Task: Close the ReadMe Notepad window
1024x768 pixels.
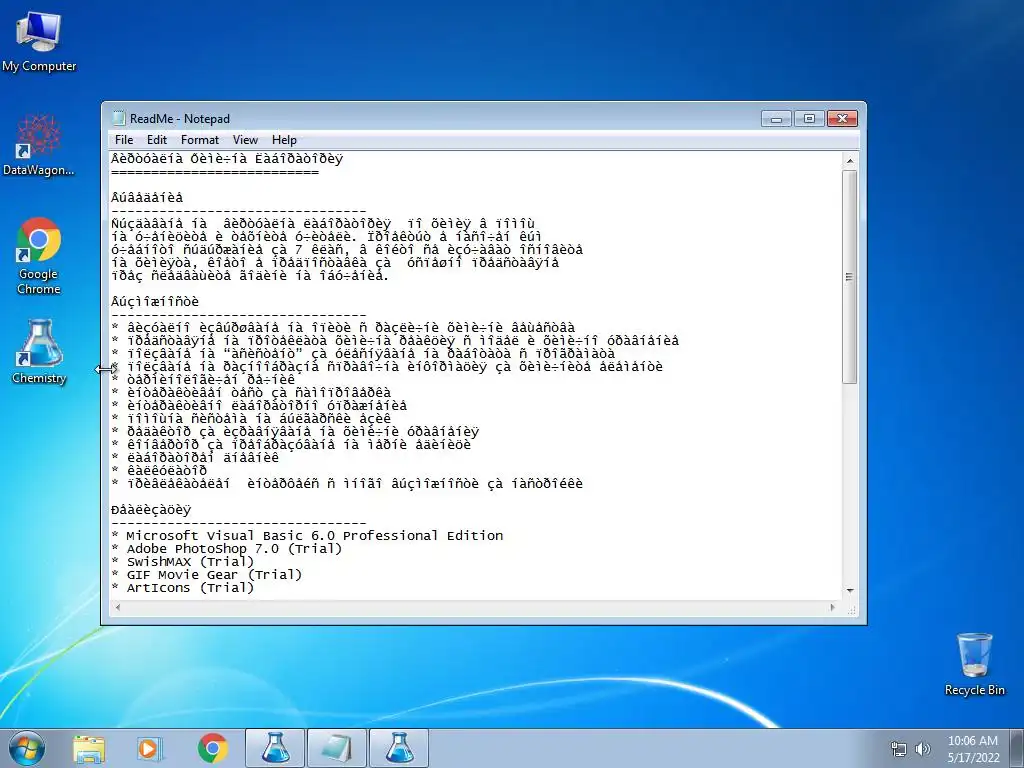Action: (842, 118)
